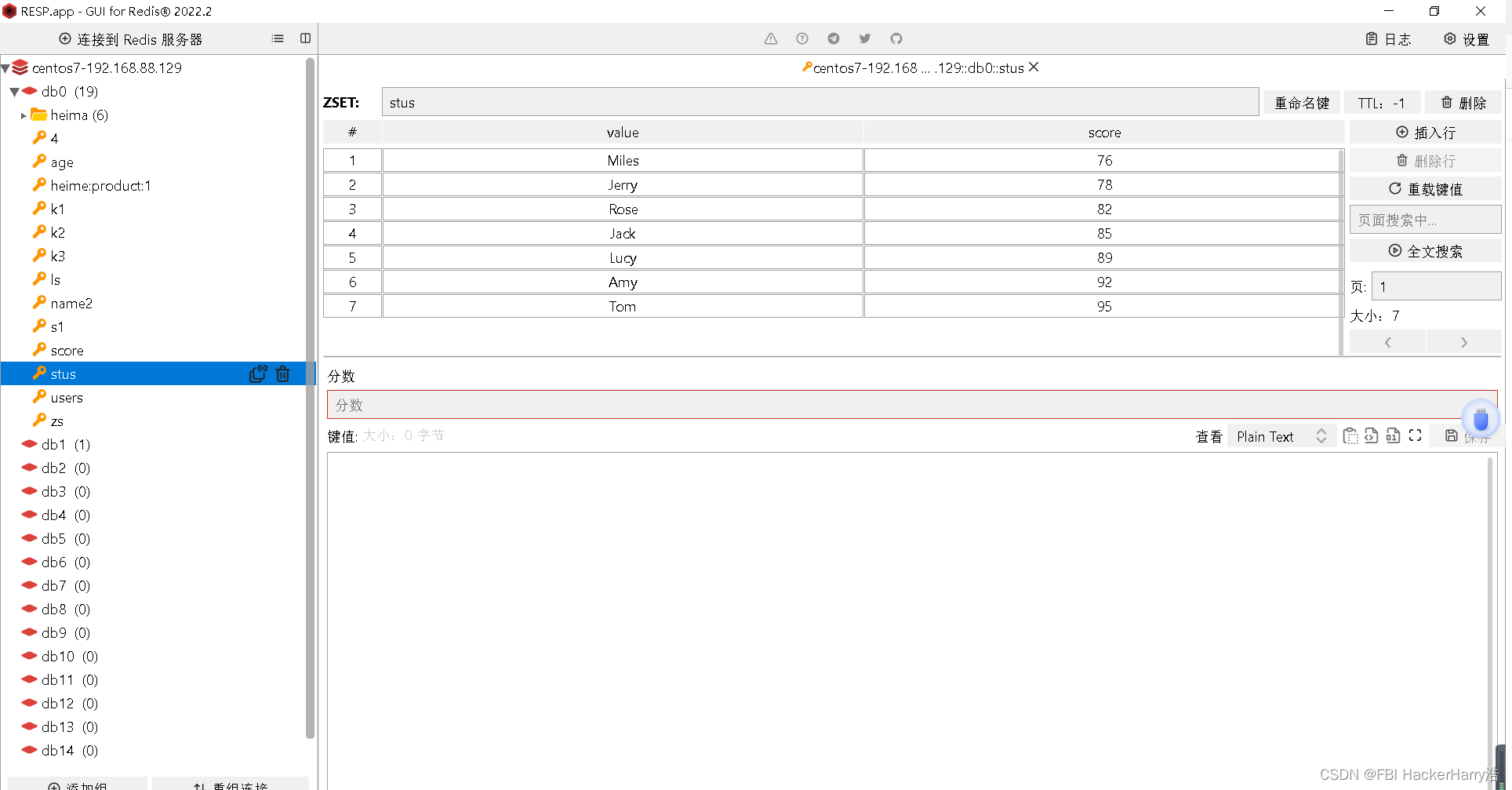The height and width of the screenshot is (790, 1512).
Task: Open the Plain Text view format dropdown
Action: (1281, 436)
